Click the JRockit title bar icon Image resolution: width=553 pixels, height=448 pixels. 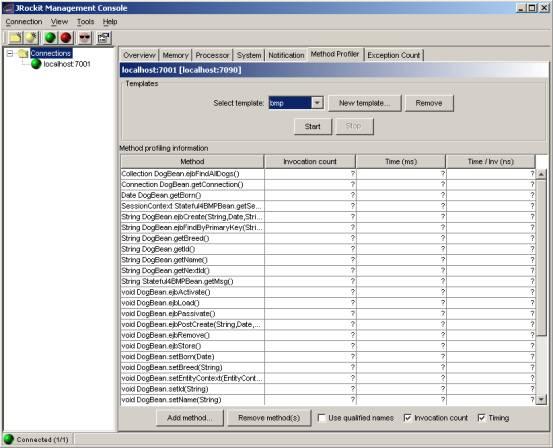point(8,8)
